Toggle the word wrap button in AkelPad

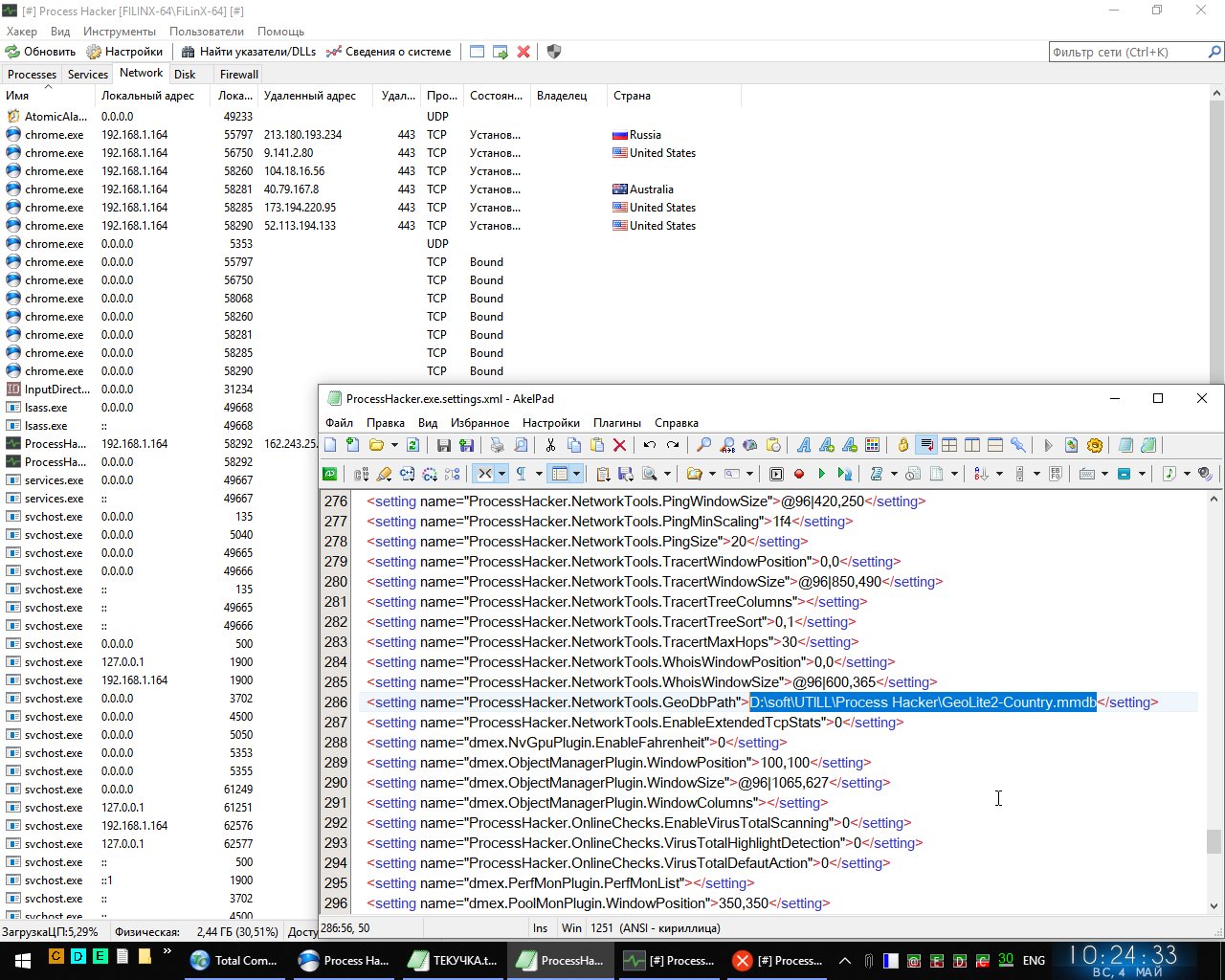tap(925, 445)
